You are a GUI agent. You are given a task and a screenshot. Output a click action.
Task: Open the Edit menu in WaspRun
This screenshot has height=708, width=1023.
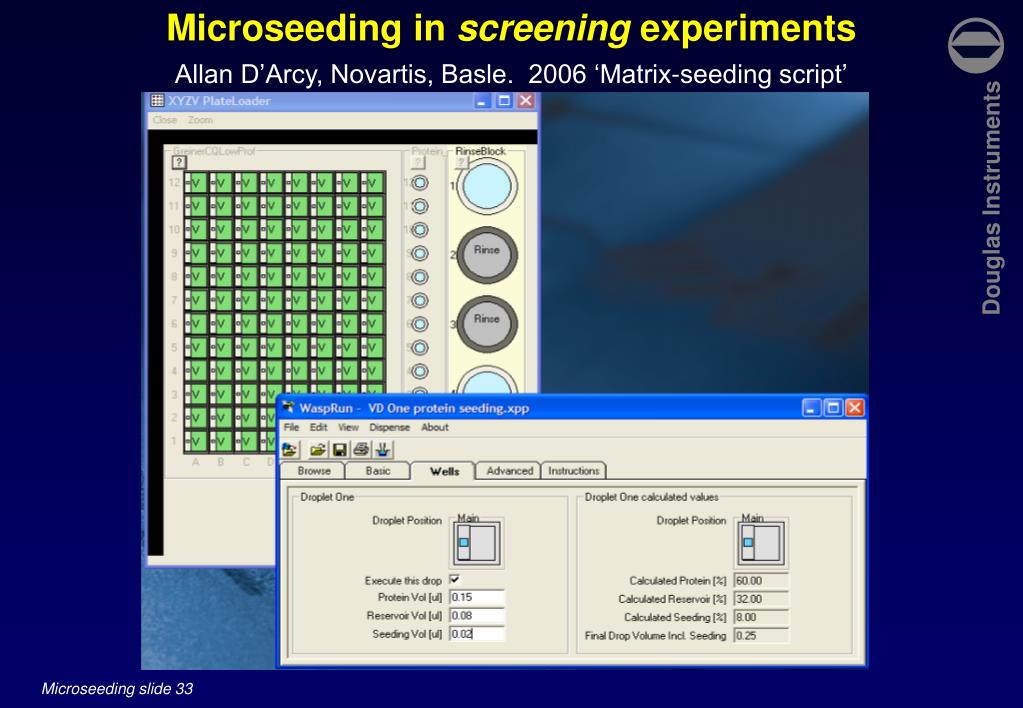pos(318,427)
